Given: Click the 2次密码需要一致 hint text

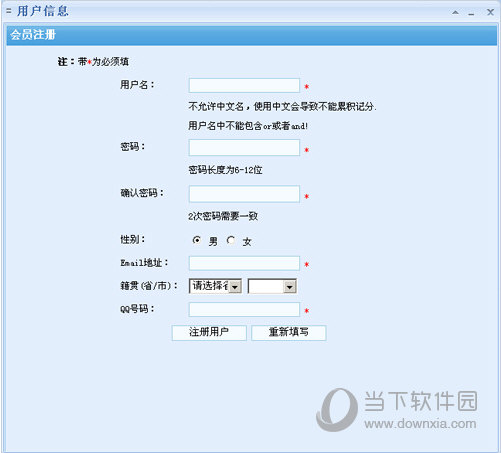Looking at the screenshot, I should [223, 216].
